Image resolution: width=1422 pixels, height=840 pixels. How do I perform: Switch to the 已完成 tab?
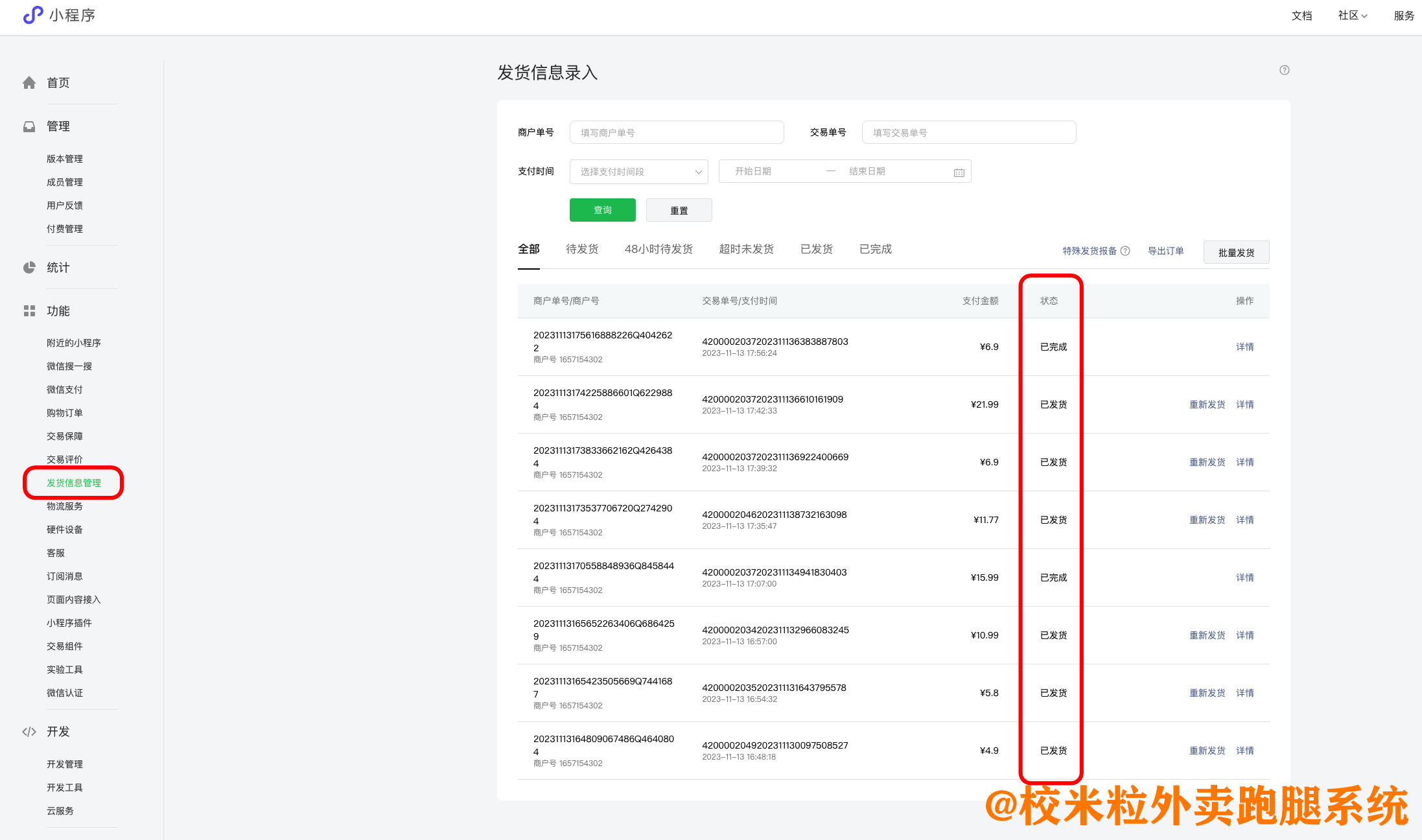pyautogui.click(x=875, y=249)
